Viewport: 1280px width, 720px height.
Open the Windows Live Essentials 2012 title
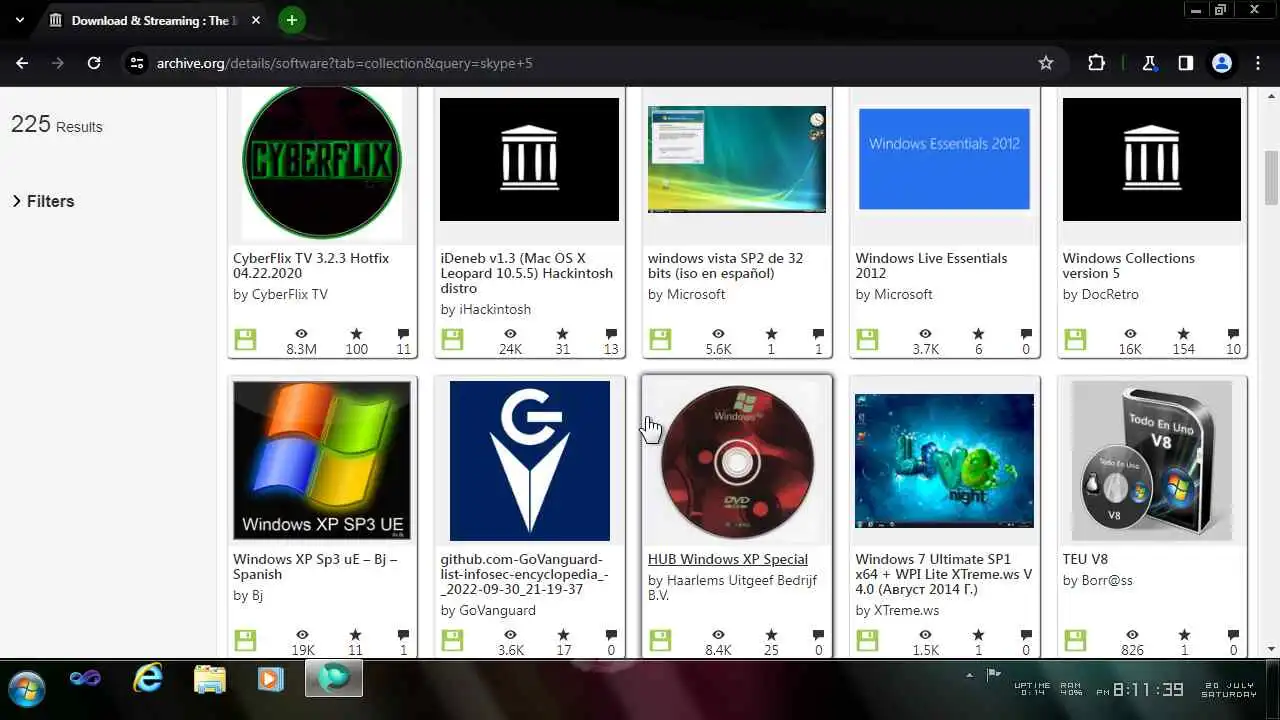point(931,265)
